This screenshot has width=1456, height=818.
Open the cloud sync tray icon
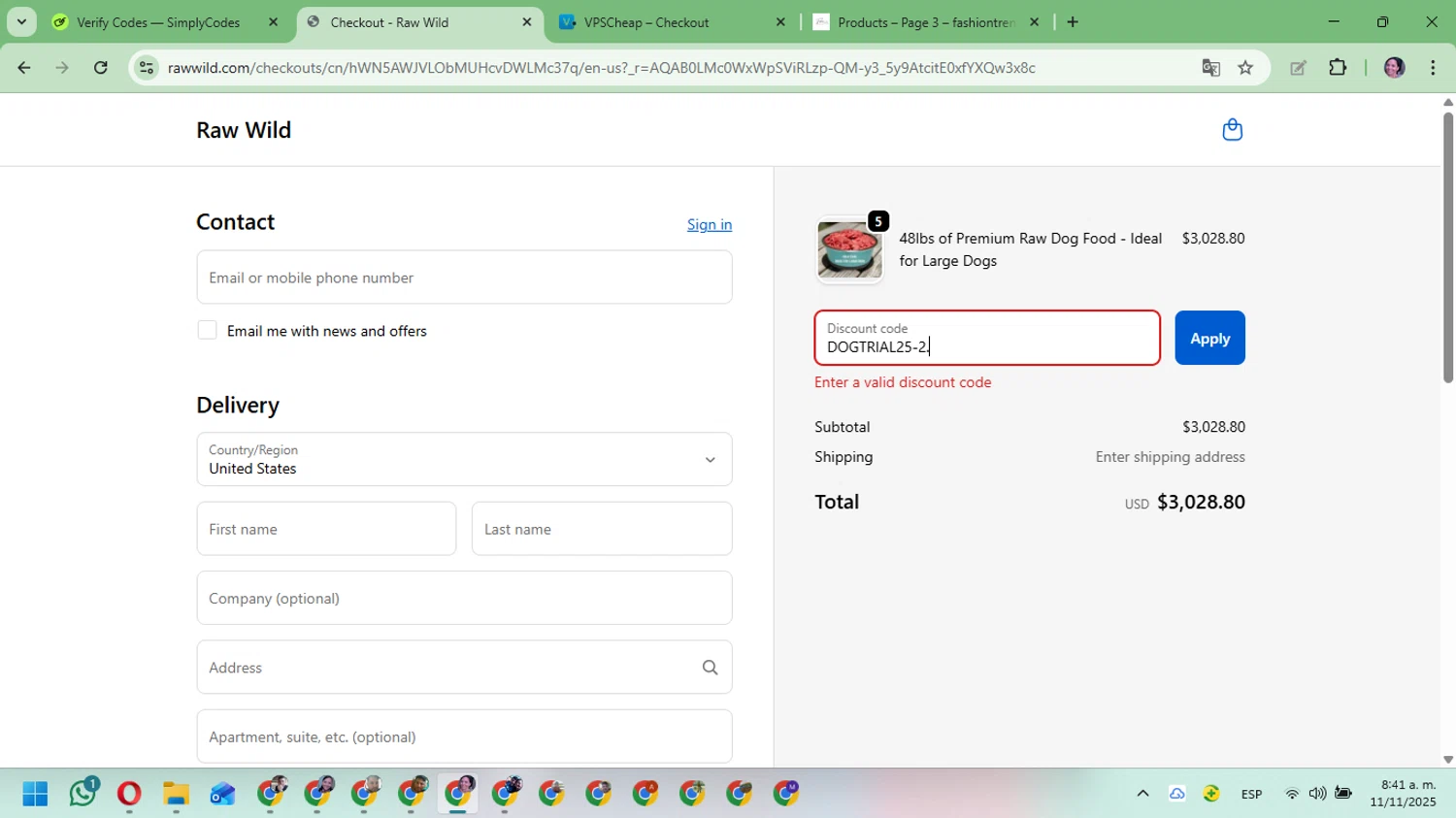[x=1176, y=794]
